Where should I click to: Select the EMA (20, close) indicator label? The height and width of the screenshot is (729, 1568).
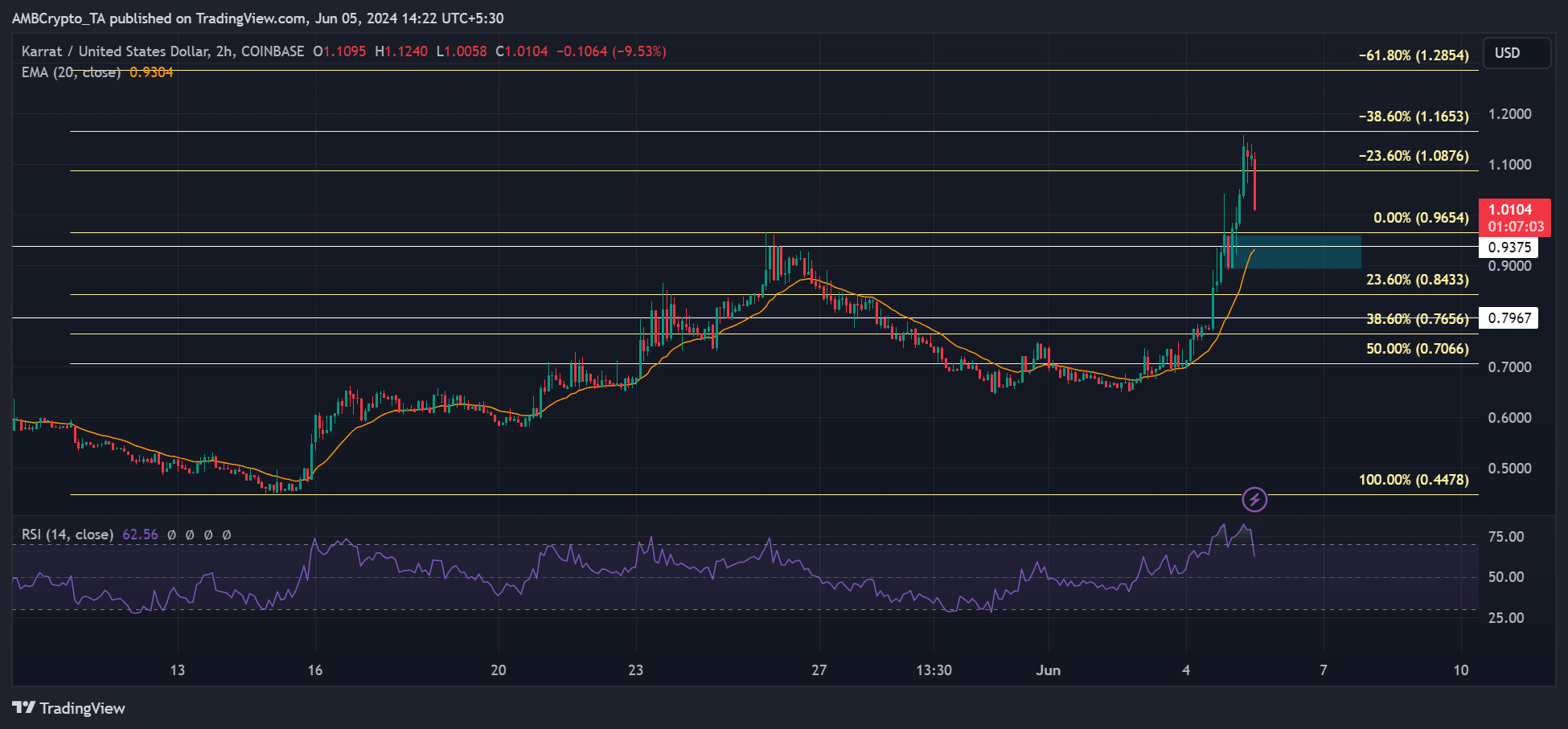(71, 72)
